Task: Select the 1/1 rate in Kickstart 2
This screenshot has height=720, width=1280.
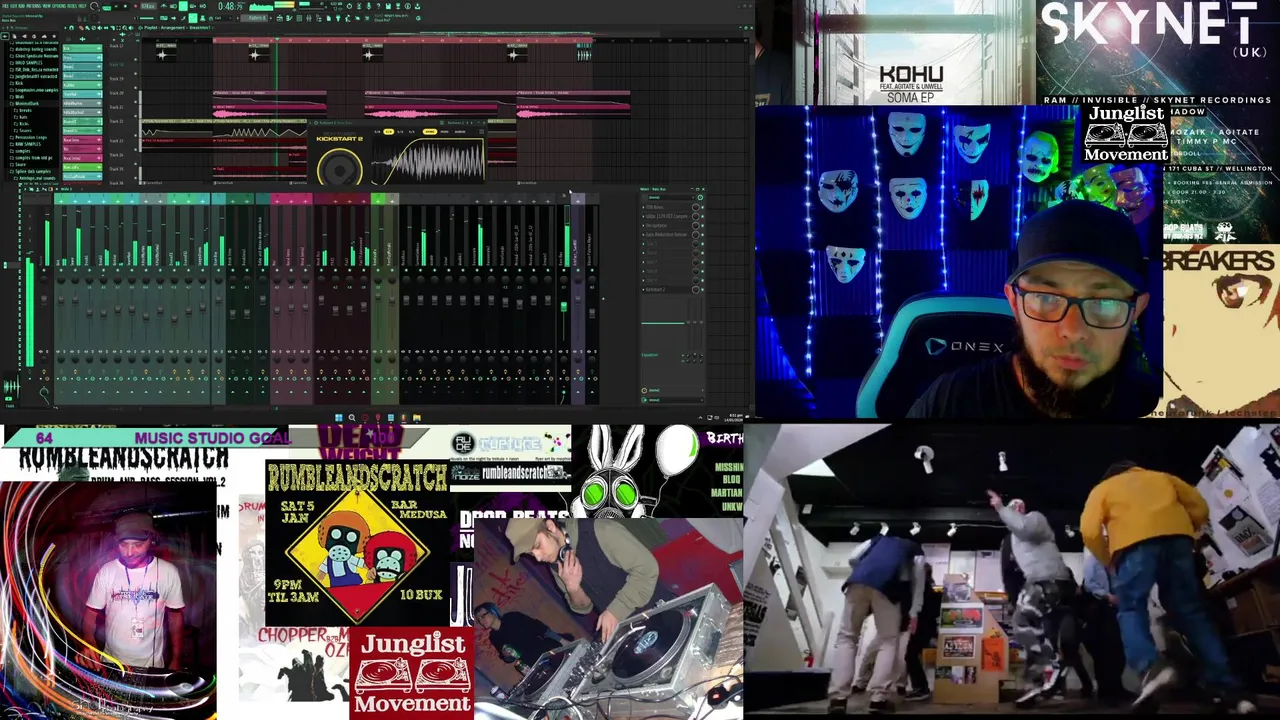Action: [x=412, y=132]
